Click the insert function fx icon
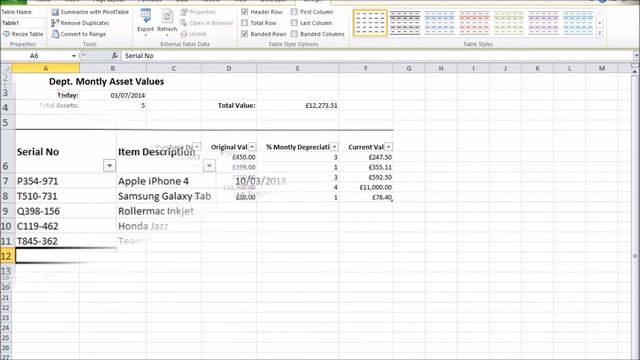Image resolution: width=640 pixels, height=360 pixels. coord(115,56)
